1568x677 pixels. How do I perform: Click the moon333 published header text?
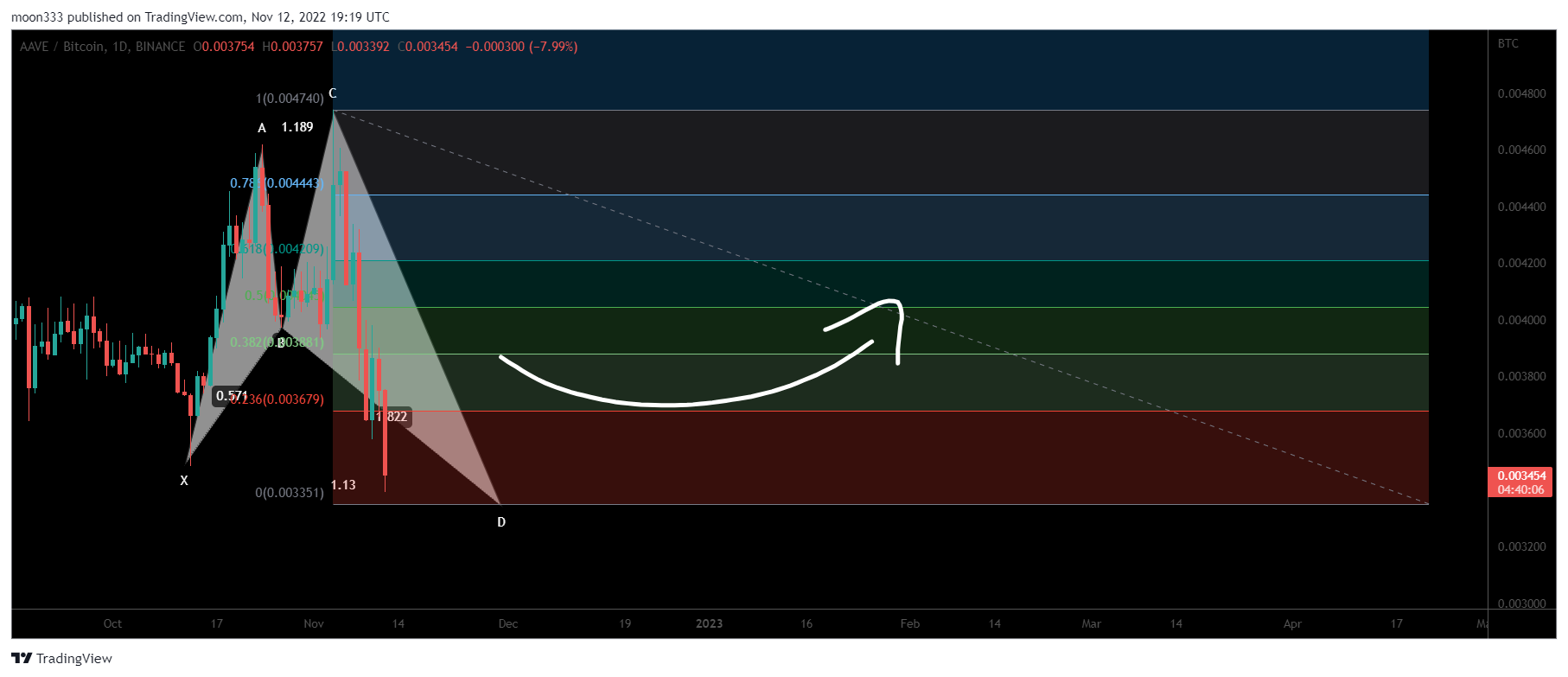coord(201,17)
